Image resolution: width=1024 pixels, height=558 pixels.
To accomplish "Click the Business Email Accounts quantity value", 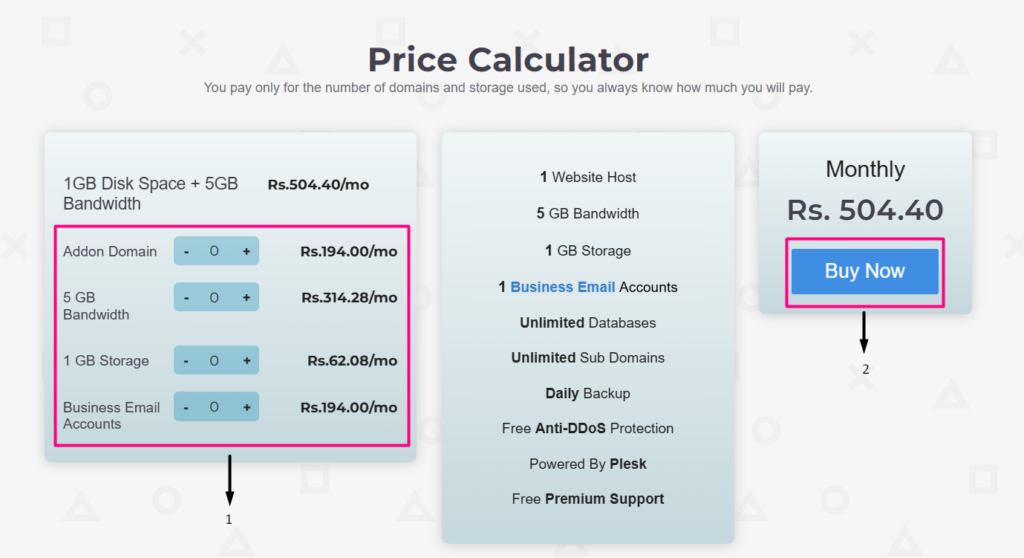I will point(215,407).
